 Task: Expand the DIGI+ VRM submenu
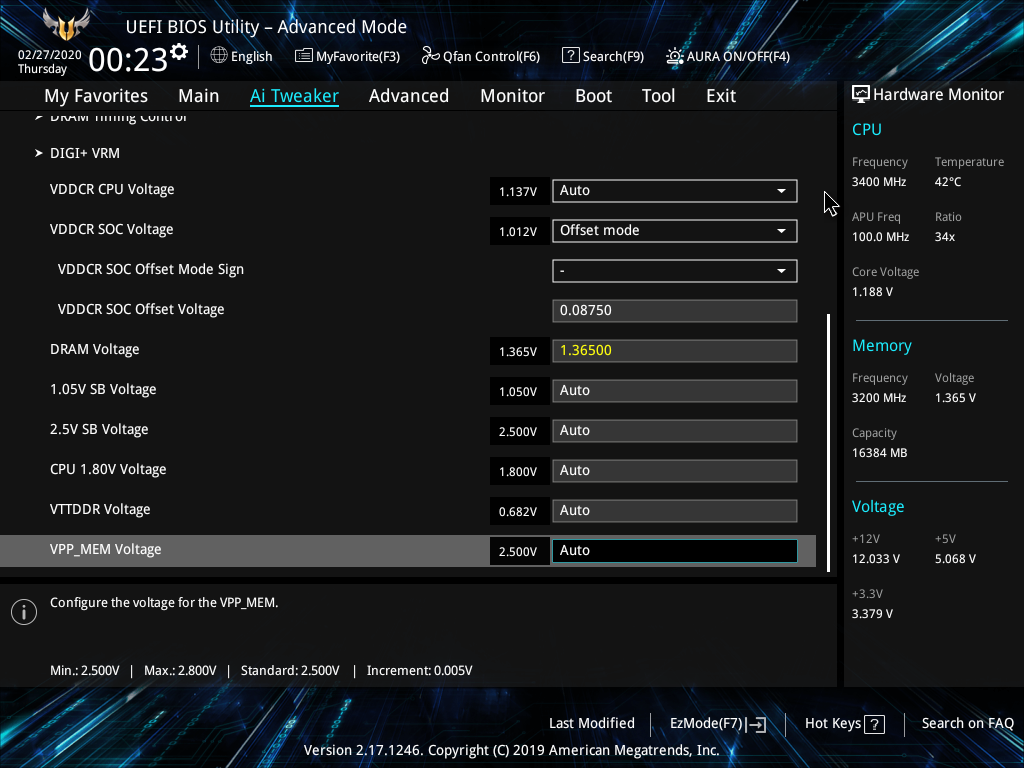85,153
